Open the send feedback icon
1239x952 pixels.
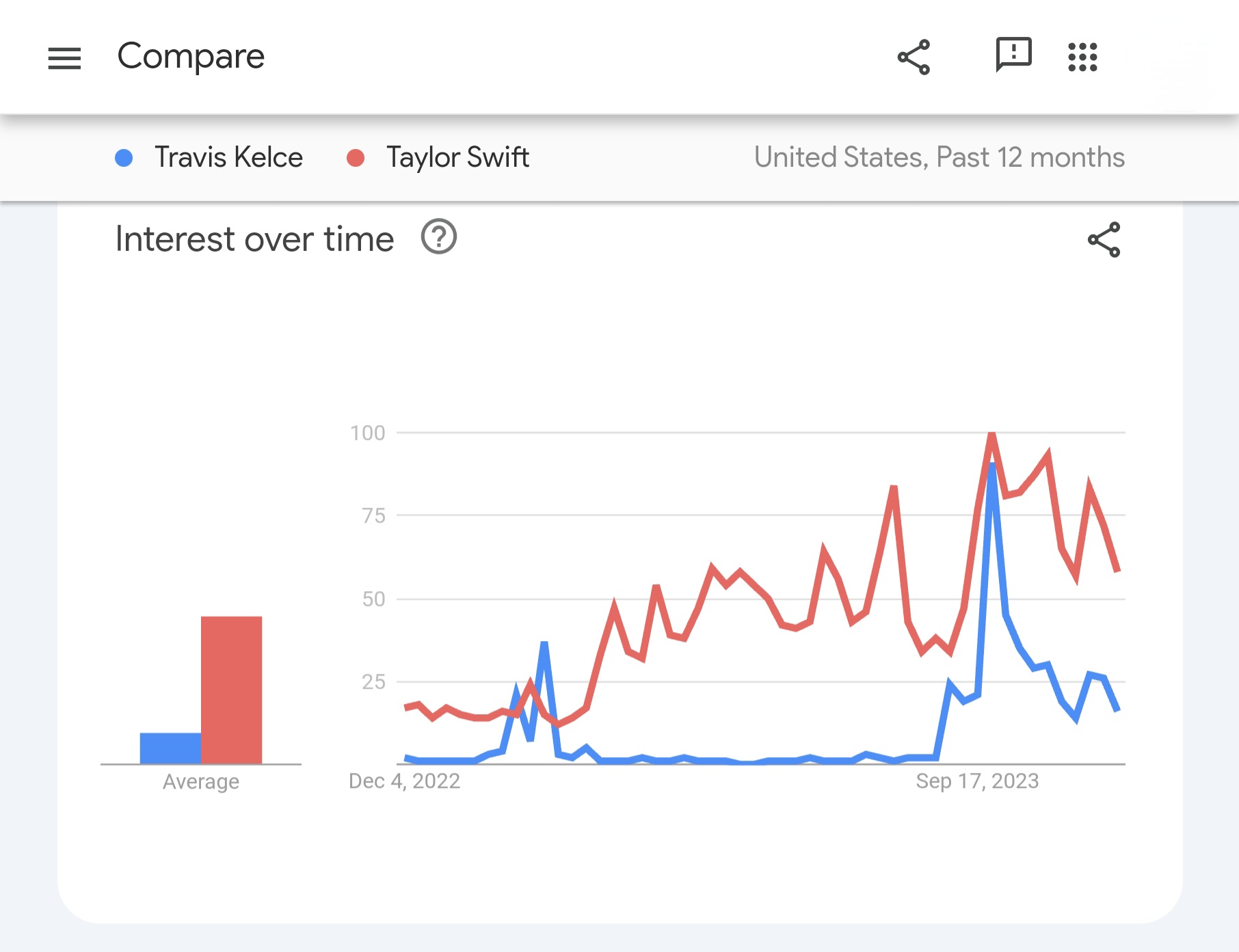point(1013,55)
